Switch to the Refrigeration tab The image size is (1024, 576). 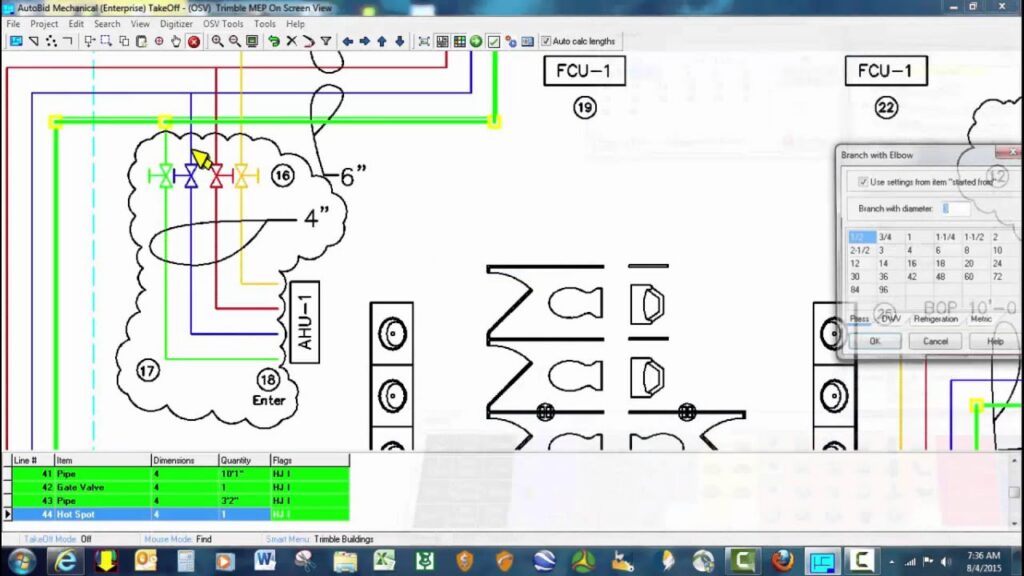935,319
